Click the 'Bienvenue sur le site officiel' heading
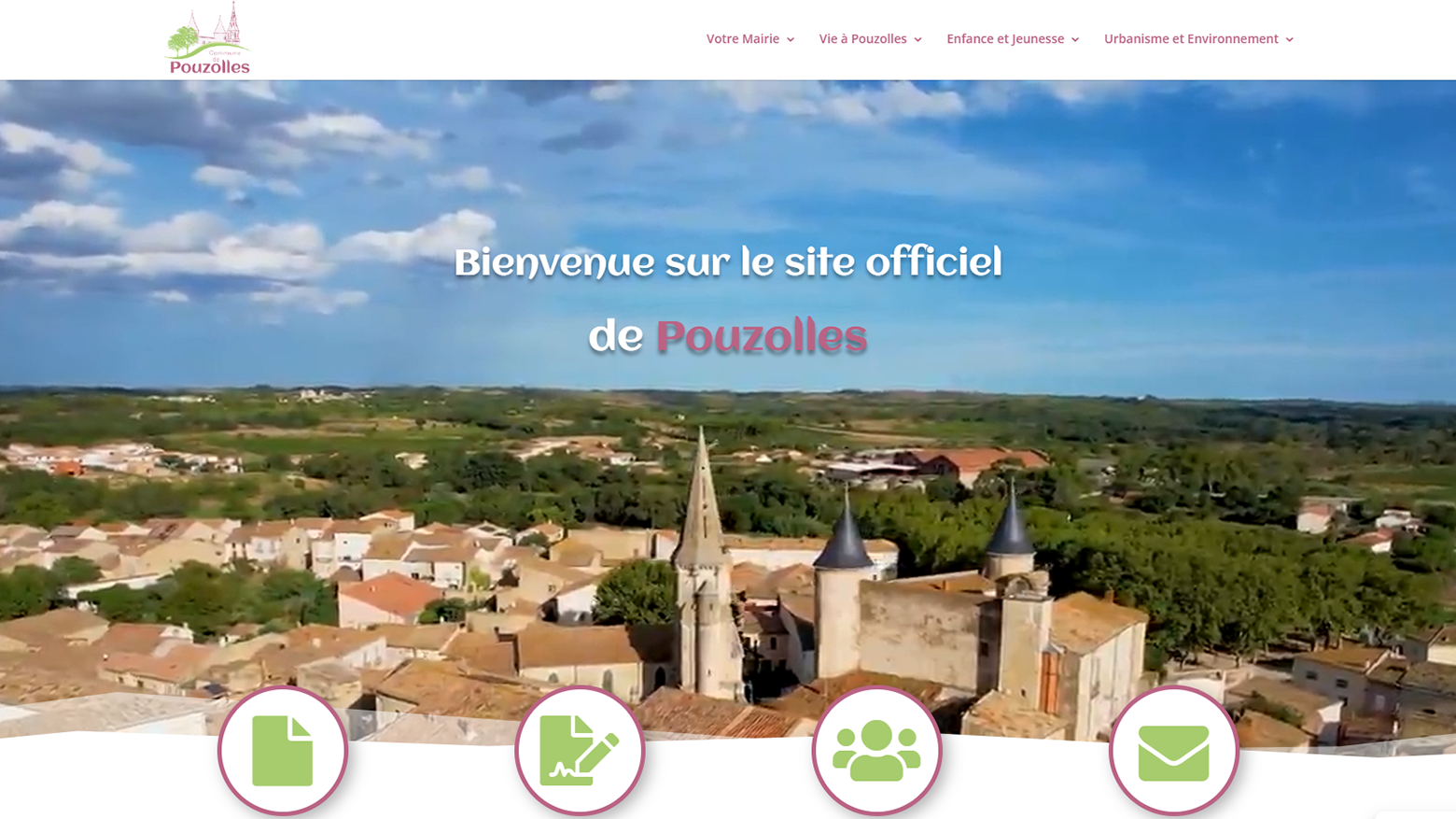This screenshot has width=1456, height=819. click(x=728, y=263)
